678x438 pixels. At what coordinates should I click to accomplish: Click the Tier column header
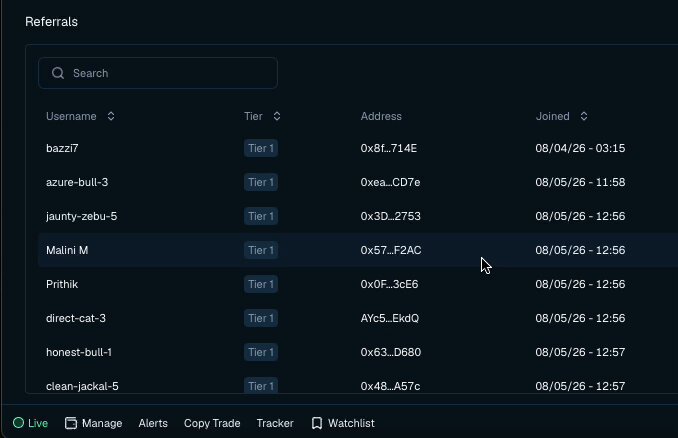click(x=253, y=116)
